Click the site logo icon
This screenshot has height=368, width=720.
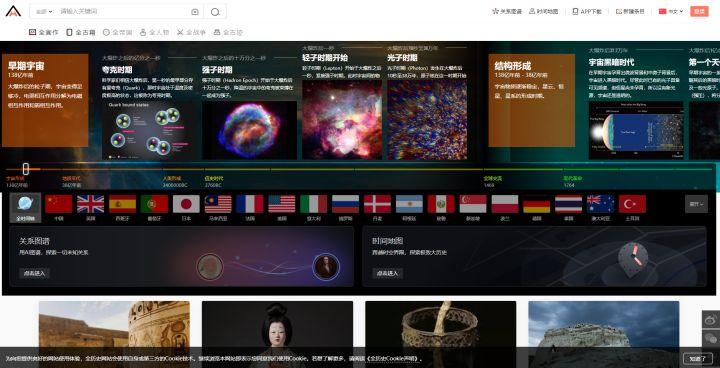[x=13, y=11]
